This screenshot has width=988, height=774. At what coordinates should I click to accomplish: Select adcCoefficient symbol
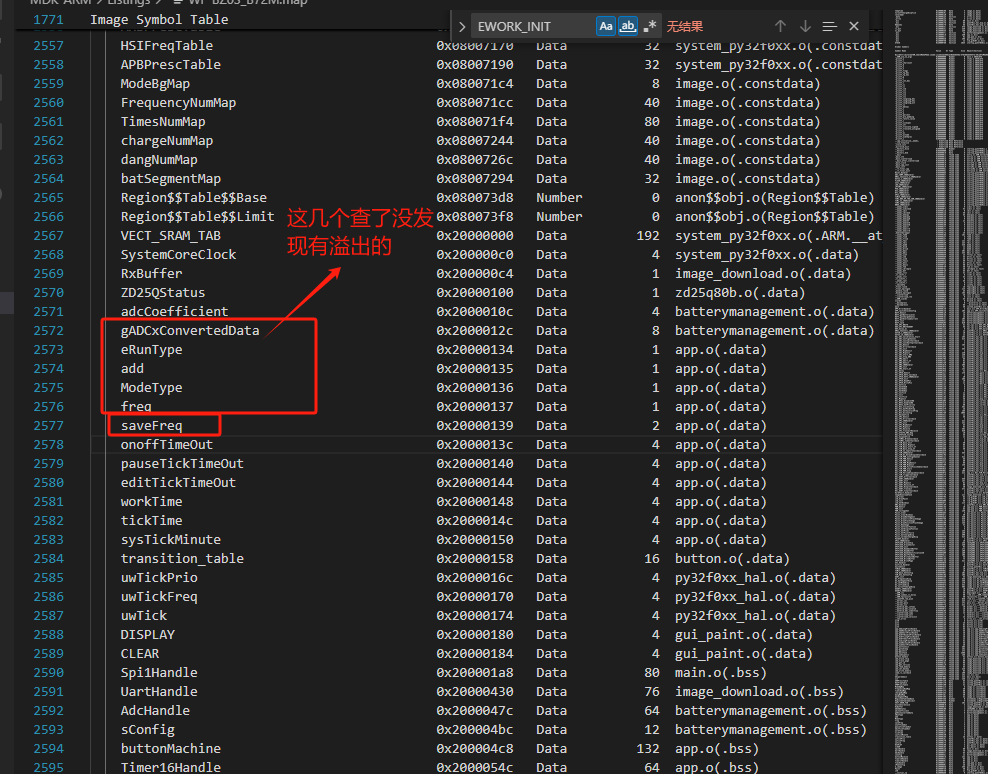175,311
